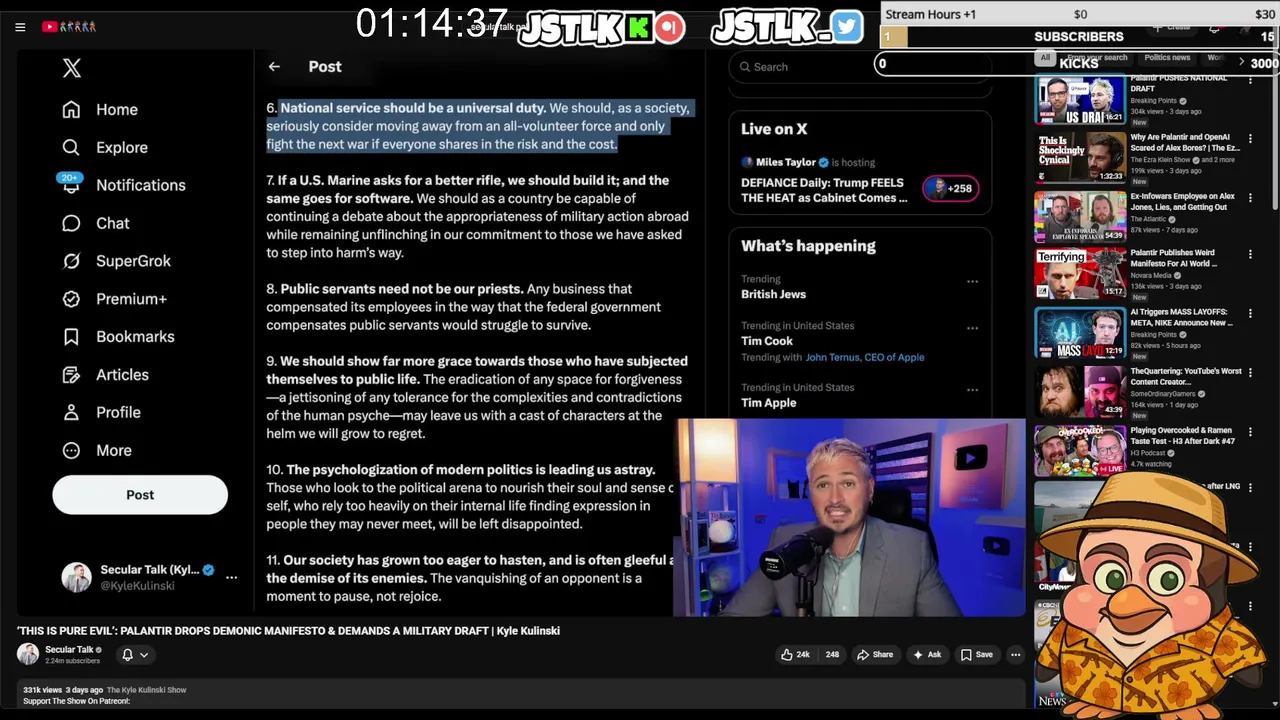Click the Ask button

tap(926, 655)
